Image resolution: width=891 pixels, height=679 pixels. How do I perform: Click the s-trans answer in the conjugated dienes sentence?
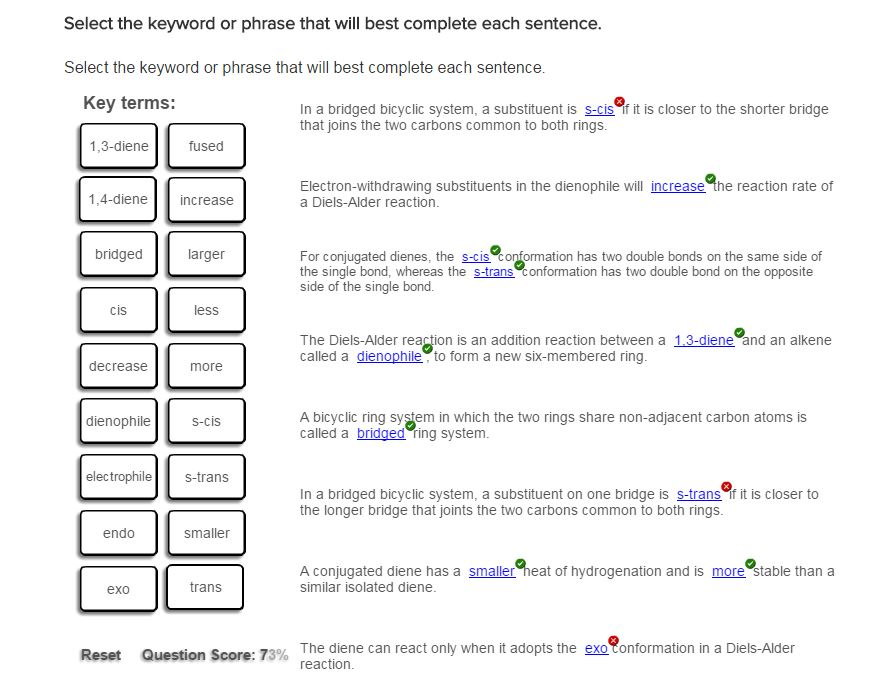coord(496,271)
